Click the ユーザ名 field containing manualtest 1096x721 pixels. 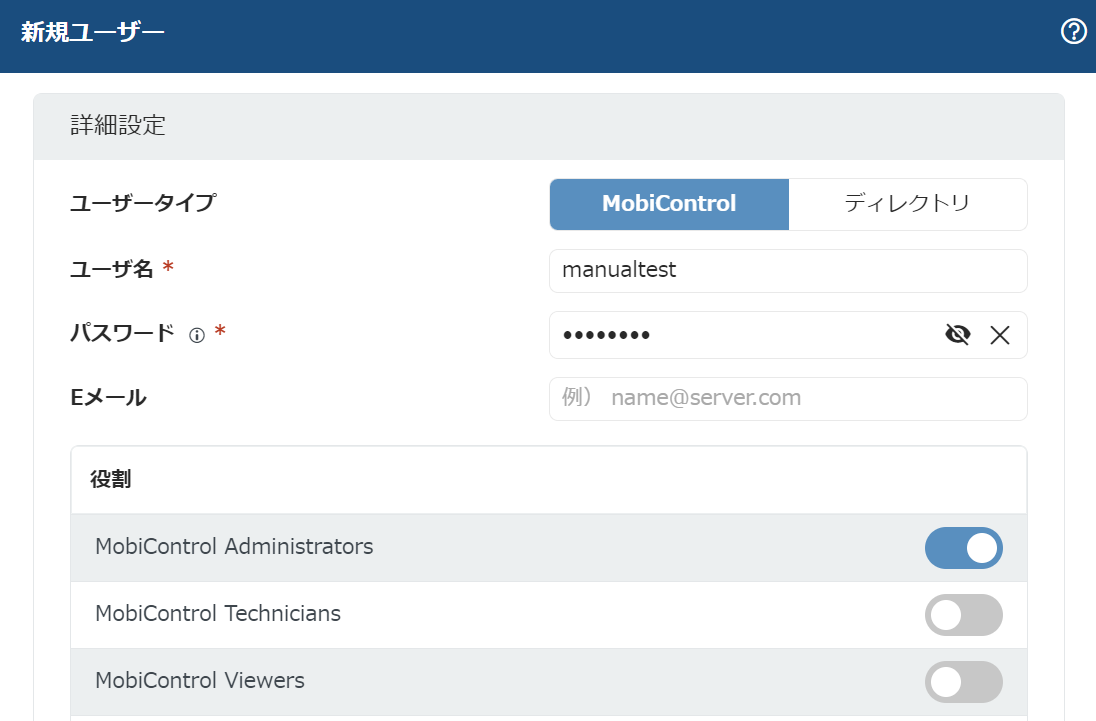(788, 270)
